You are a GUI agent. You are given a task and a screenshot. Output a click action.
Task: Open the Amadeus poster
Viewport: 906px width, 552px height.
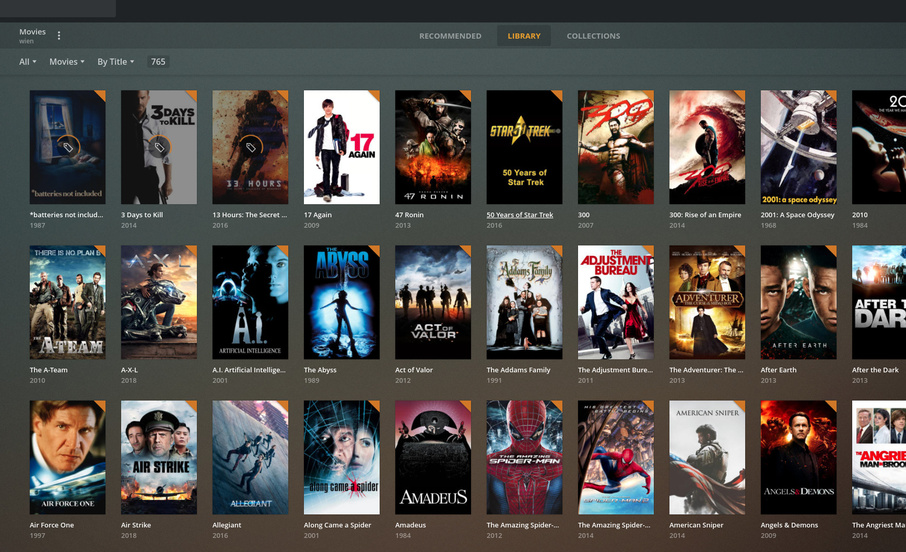point(433,457)
